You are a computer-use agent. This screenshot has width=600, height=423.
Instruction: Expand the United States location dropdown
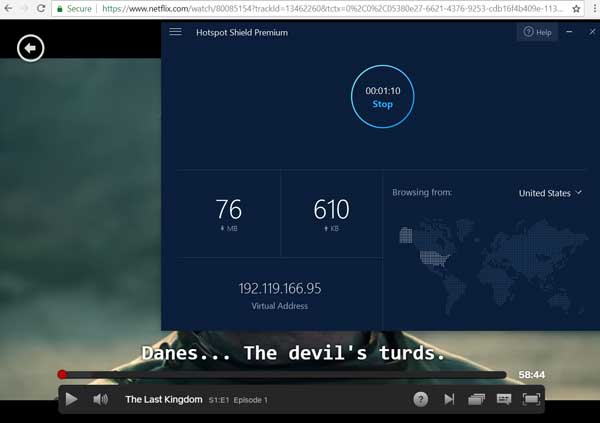(x=550, y=193)
